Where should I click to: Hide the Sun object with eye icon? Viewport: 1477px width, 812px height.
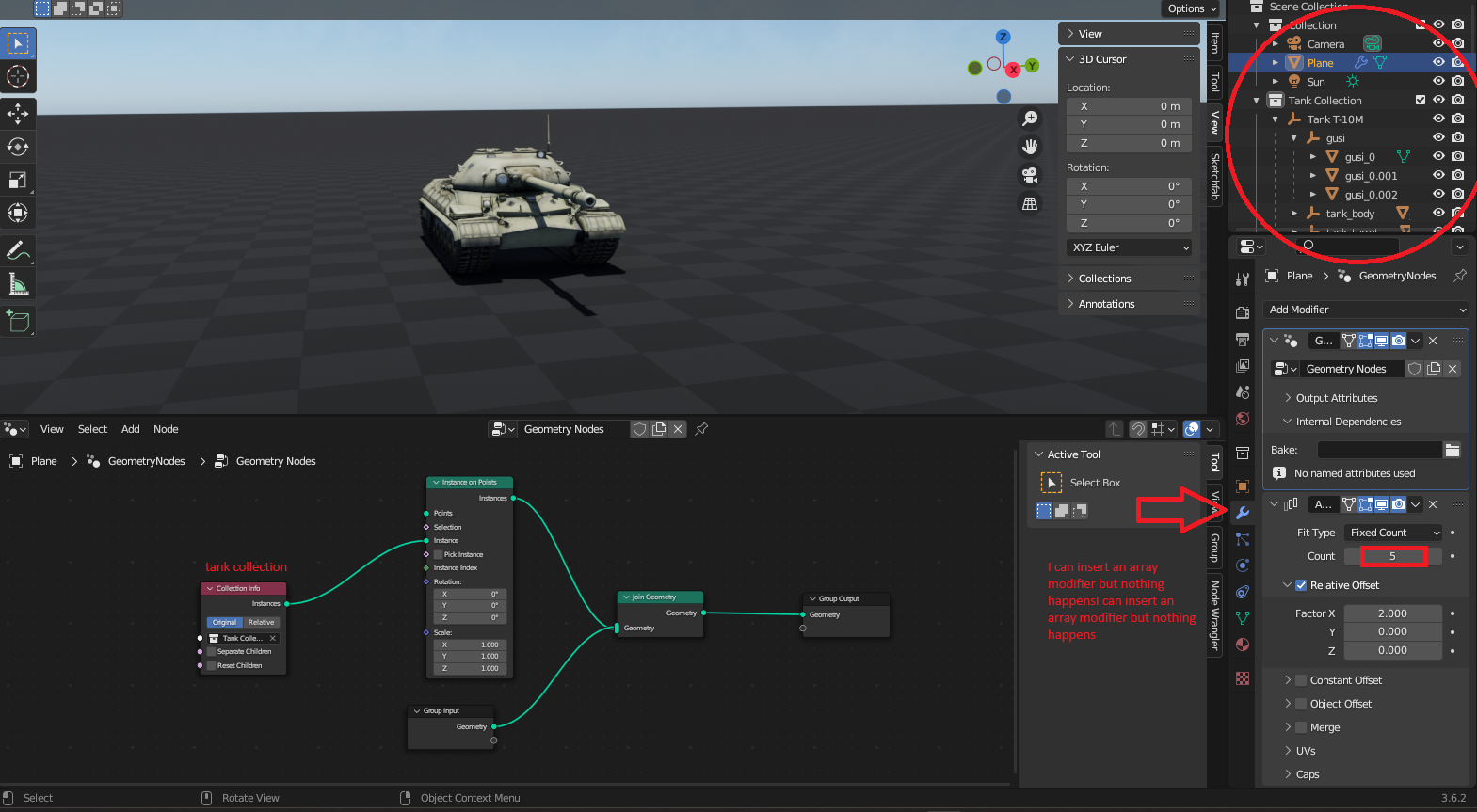(1437, 82)
